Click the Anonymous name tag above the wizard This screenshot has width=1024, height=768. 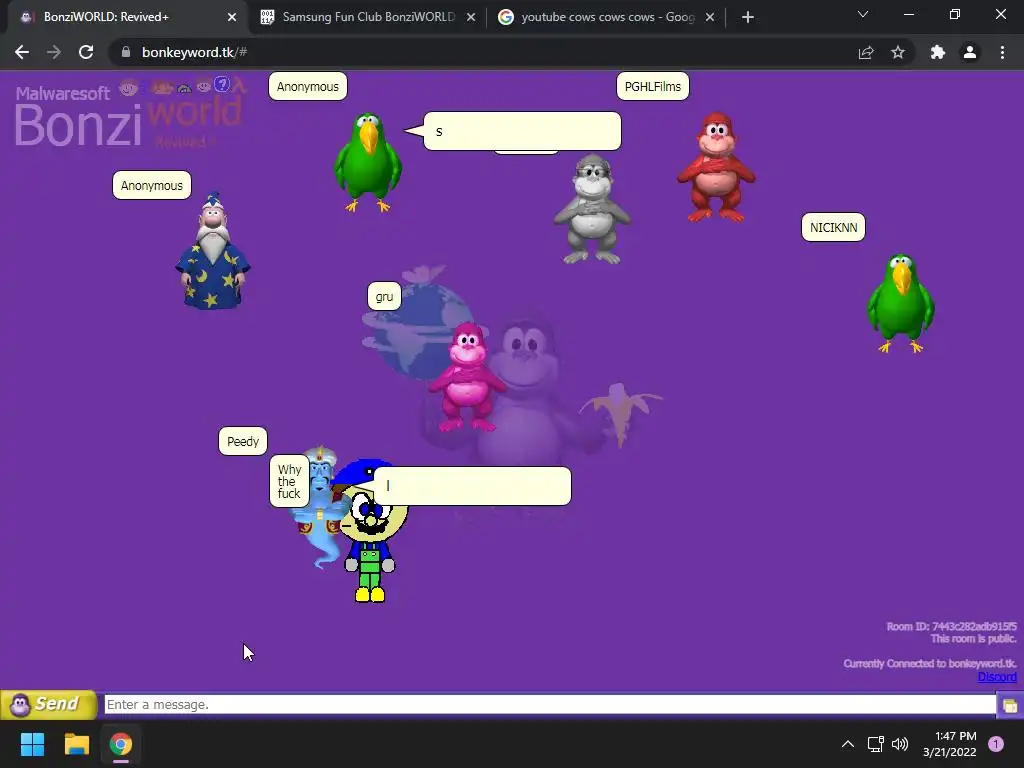152,185
